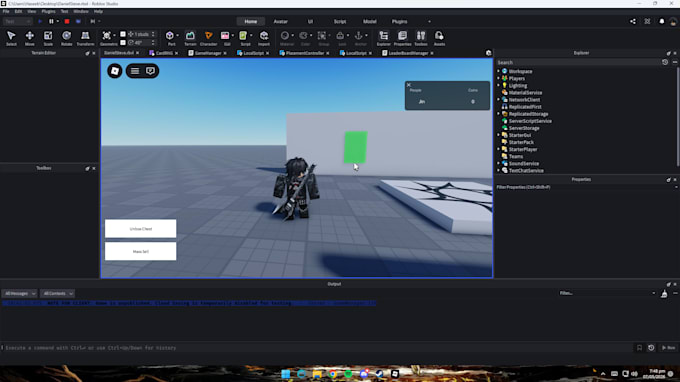
Task: Expand the ReplicatedStorage node
Action: coord(498,114)
